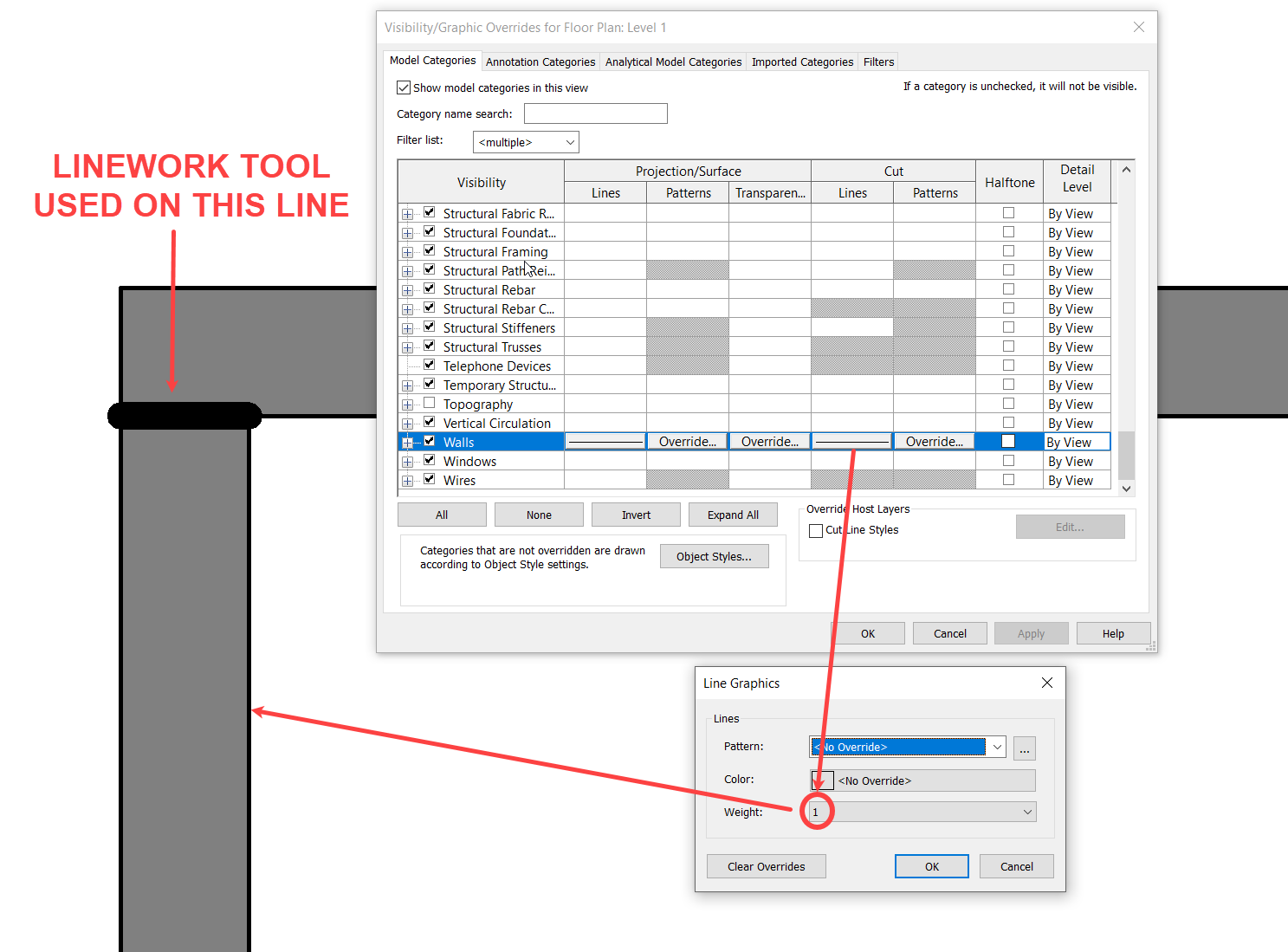Enable the Topography category checkbox

(x=430, y=403)
